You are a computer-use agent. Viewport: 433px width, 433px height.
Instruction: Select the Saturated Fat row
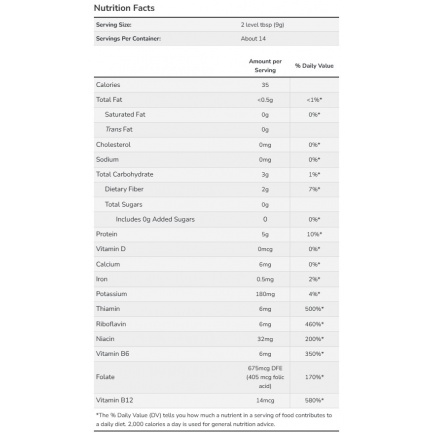tap(216, 115)
